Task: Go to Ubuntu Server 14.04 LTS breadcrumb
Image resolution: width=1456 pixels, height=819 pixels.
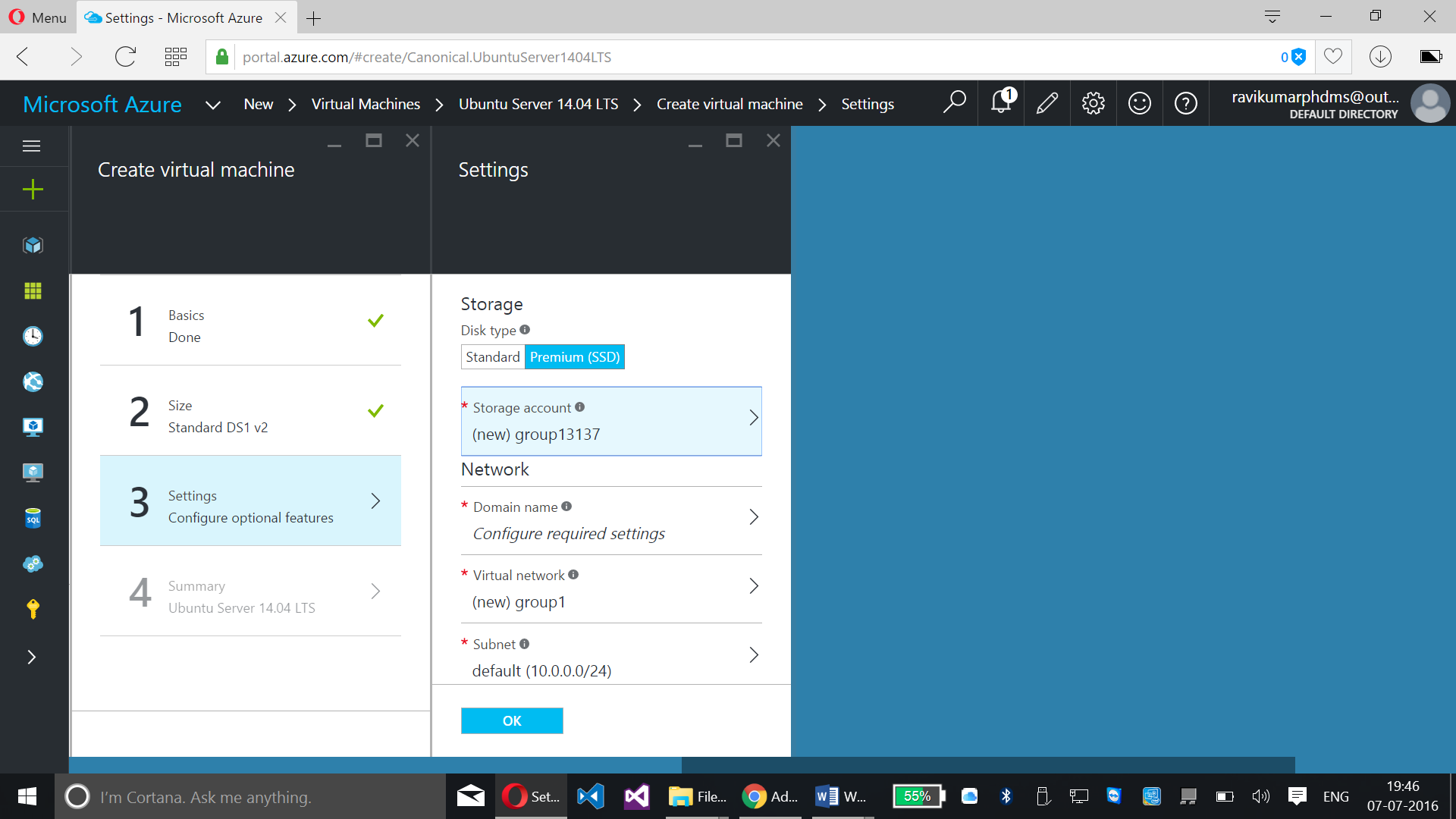Action: [x=538, y=104]
